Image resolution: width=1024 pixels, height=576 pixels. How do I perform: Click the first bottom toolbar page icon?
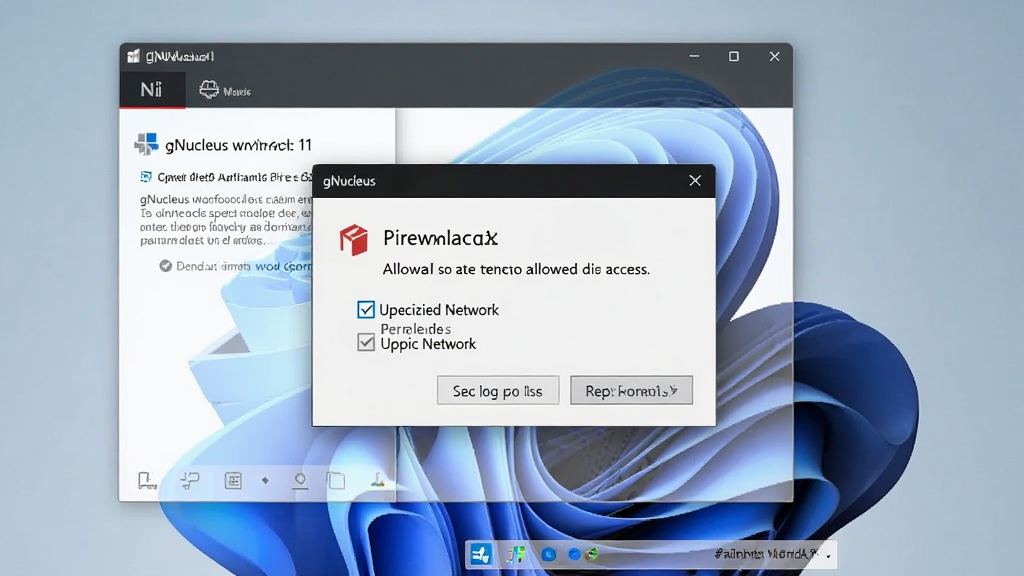click(148, 481)
